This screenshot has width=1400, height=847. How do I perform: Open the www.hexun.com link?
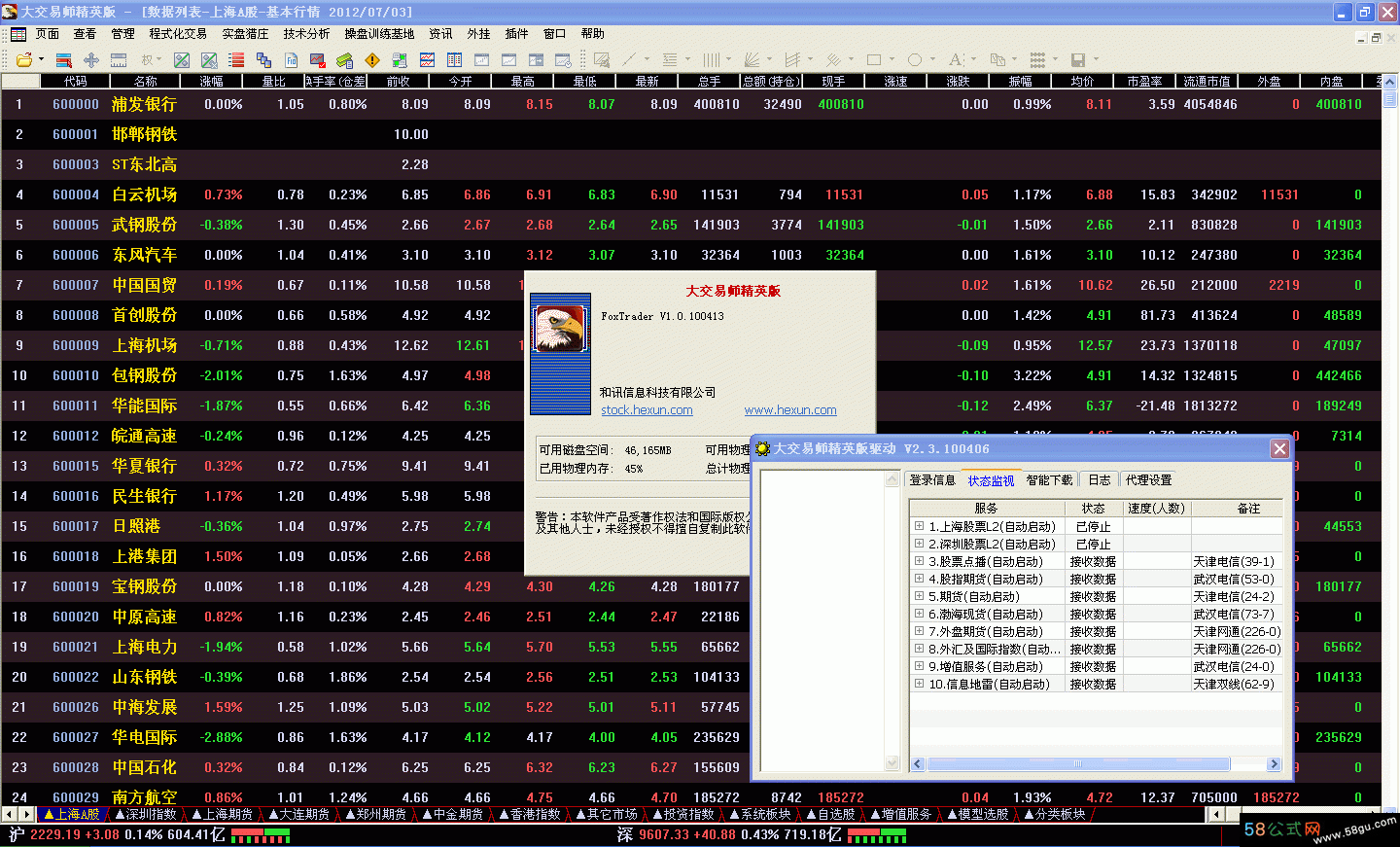pos(790,409)
